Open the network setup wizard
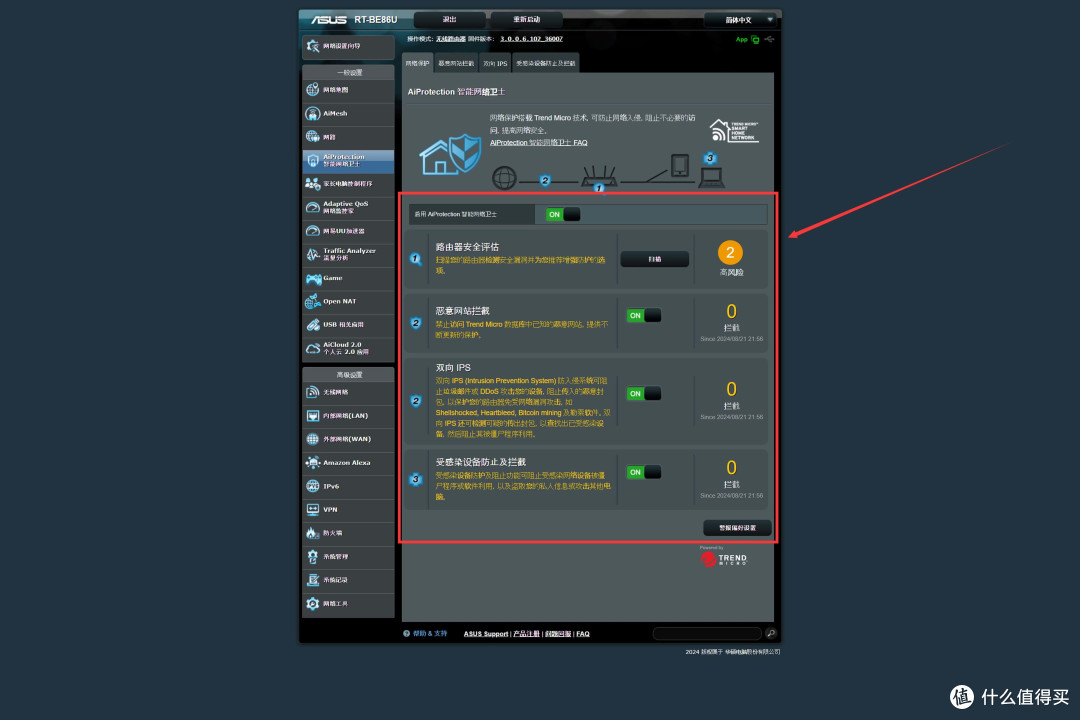 348,46
